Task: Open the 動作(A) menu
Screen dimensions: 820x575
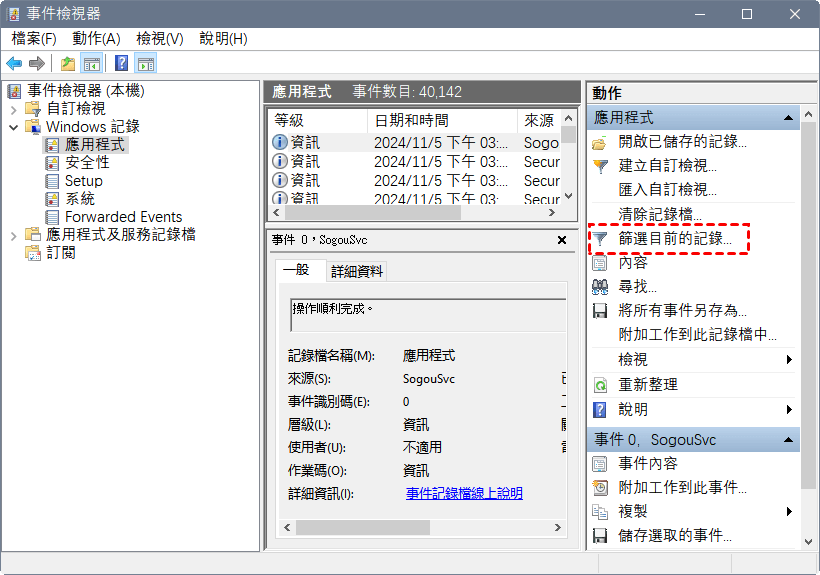Action: 96,39
